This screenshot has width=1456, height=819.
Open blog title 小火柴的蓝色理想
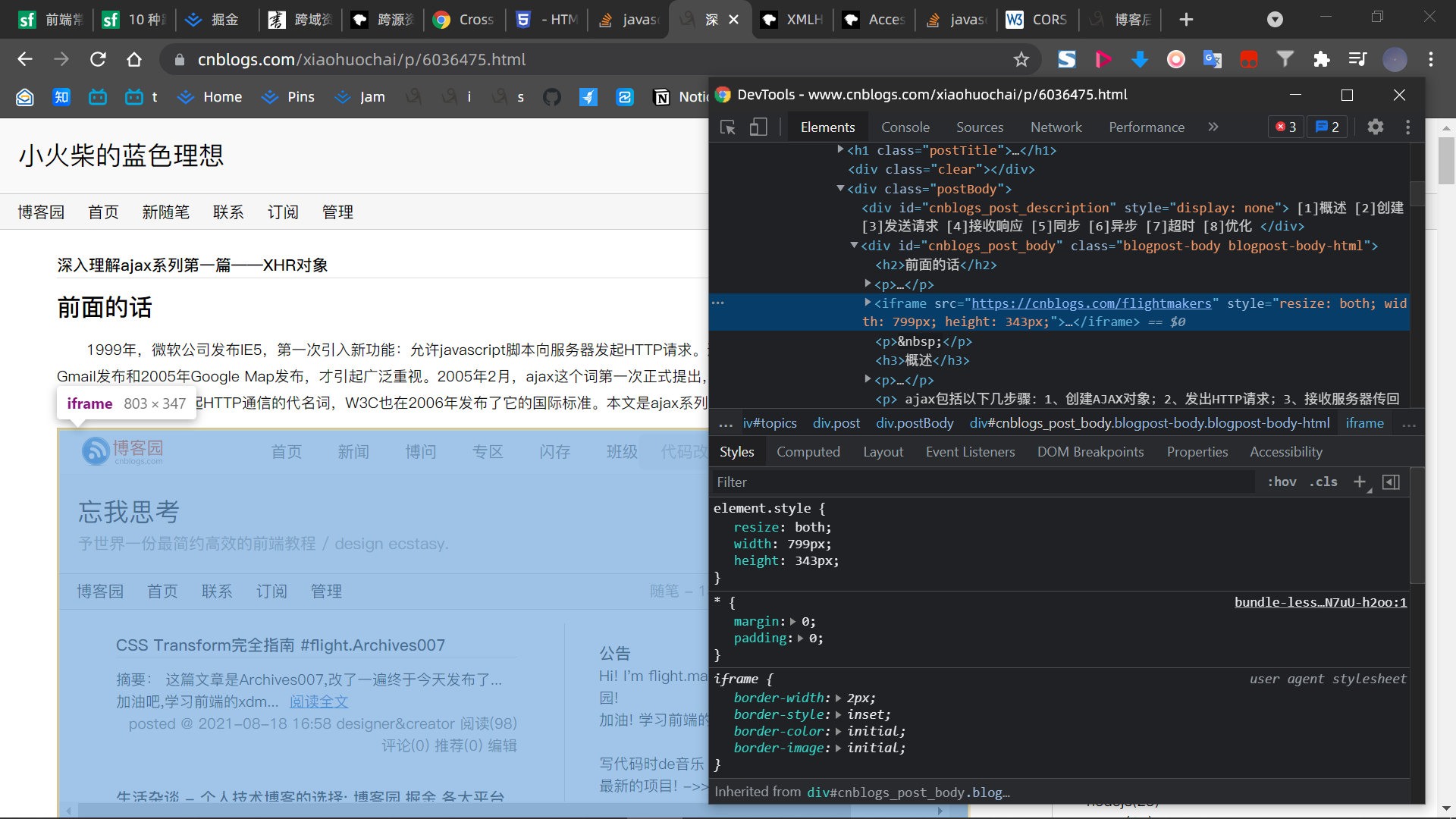(121, 155)
